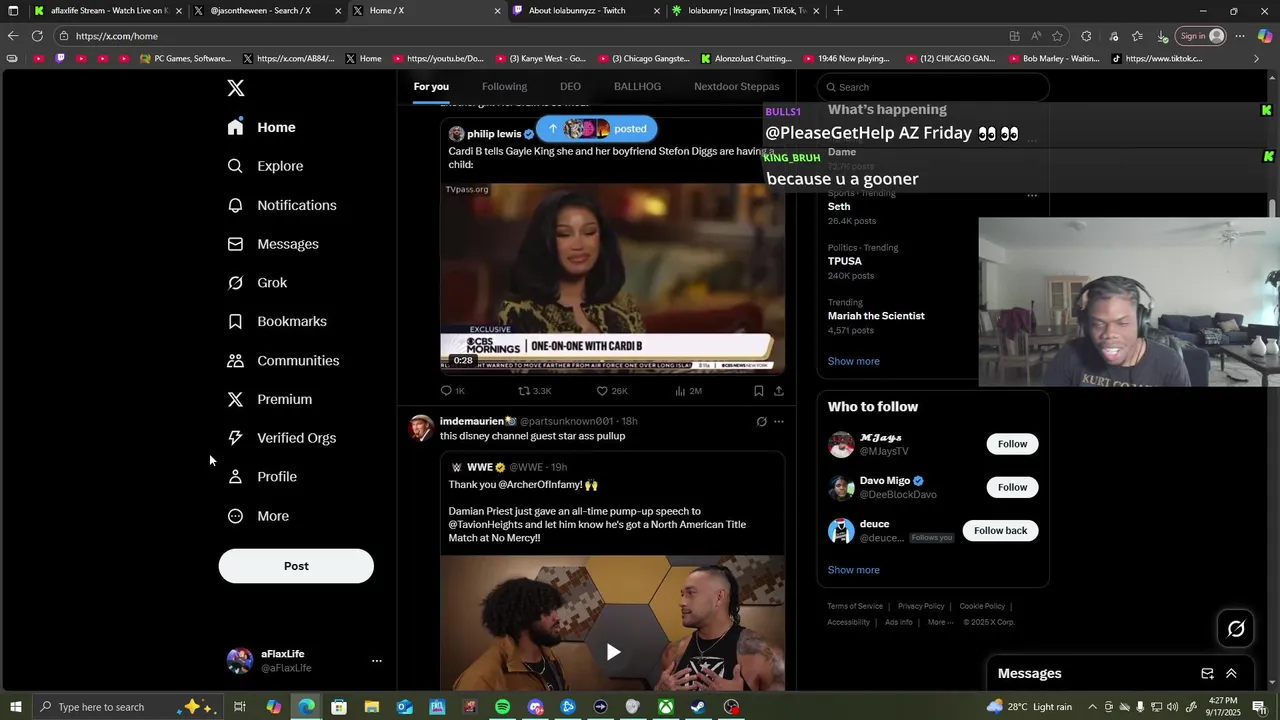The width and height of the screenshot is (1280, 720).
Task: Repost the Cardi B post
Action: click(x=534, y=391)
